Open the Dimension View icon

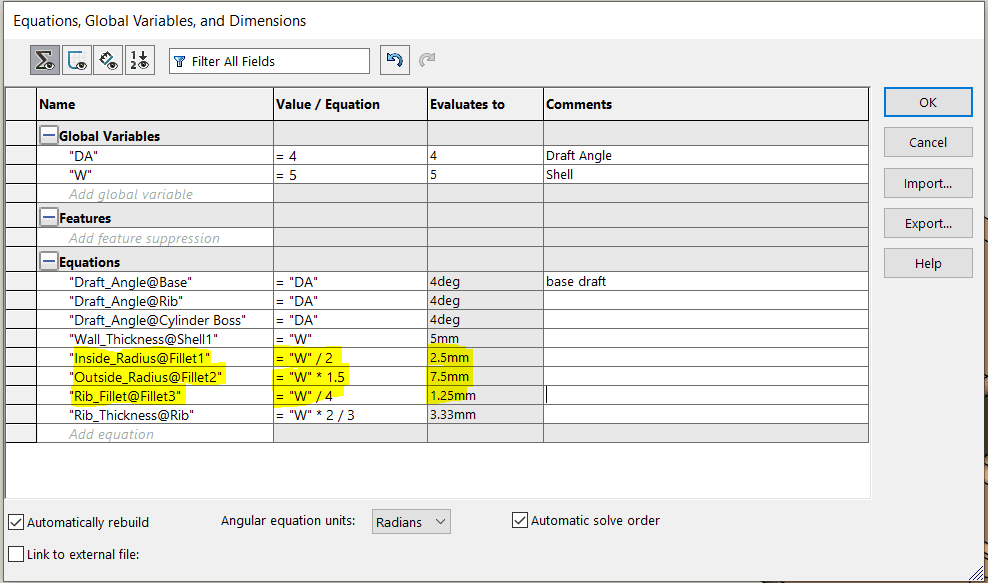pyautogui.click(x=107, y=61)
